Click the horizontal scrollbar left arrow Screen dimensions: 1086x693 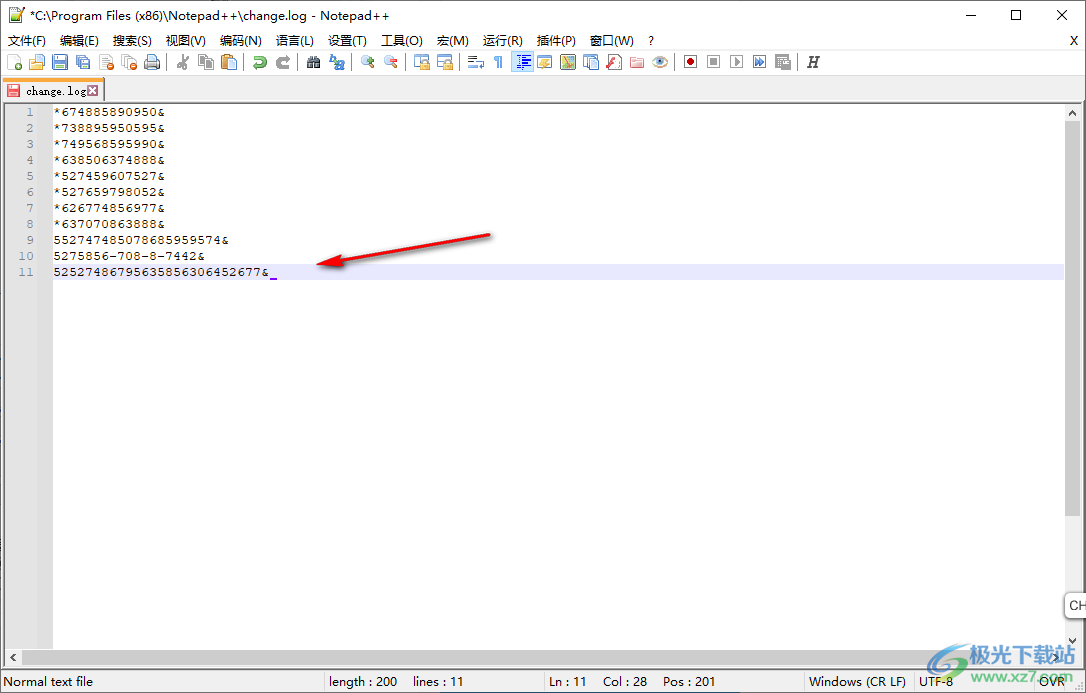(x=13, y=658)
